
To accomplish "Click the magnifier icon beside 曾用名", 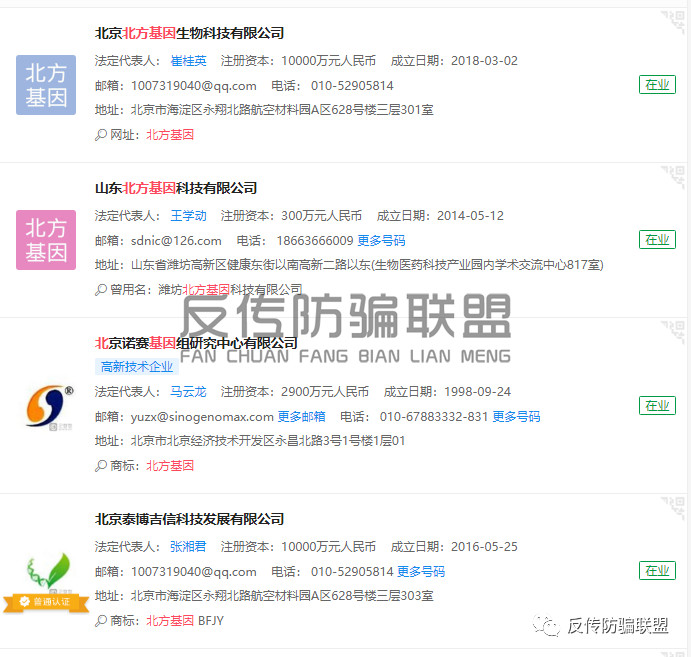I will 101,290.
